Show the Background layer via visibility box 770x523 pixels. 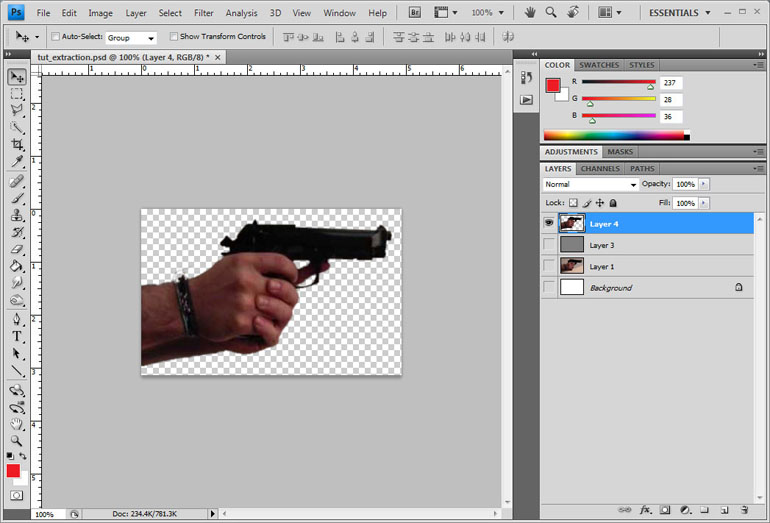(549, 287)
